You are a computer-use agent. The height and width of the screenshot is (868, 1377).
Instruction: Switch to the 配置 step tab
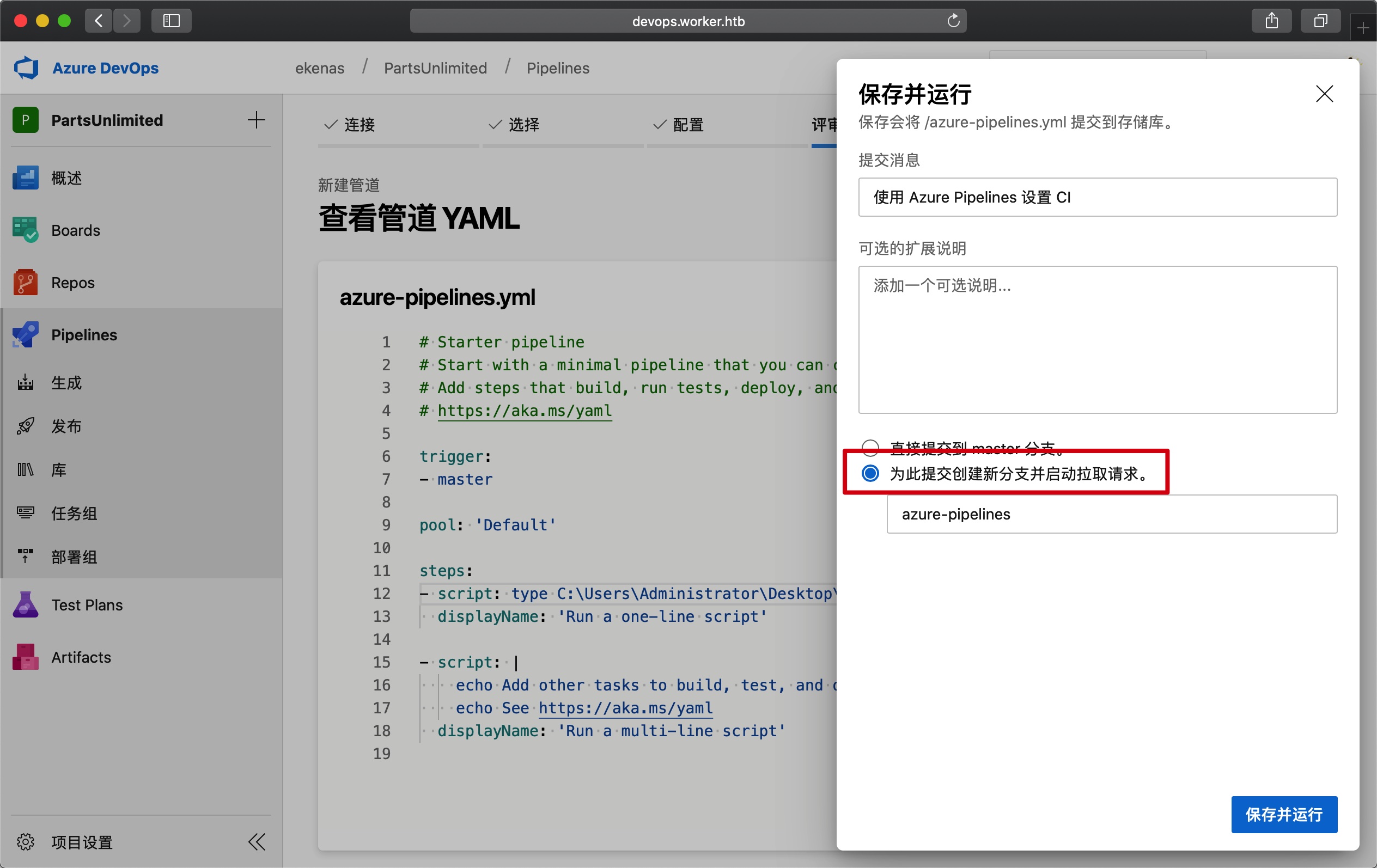click(x=687, y=125)
